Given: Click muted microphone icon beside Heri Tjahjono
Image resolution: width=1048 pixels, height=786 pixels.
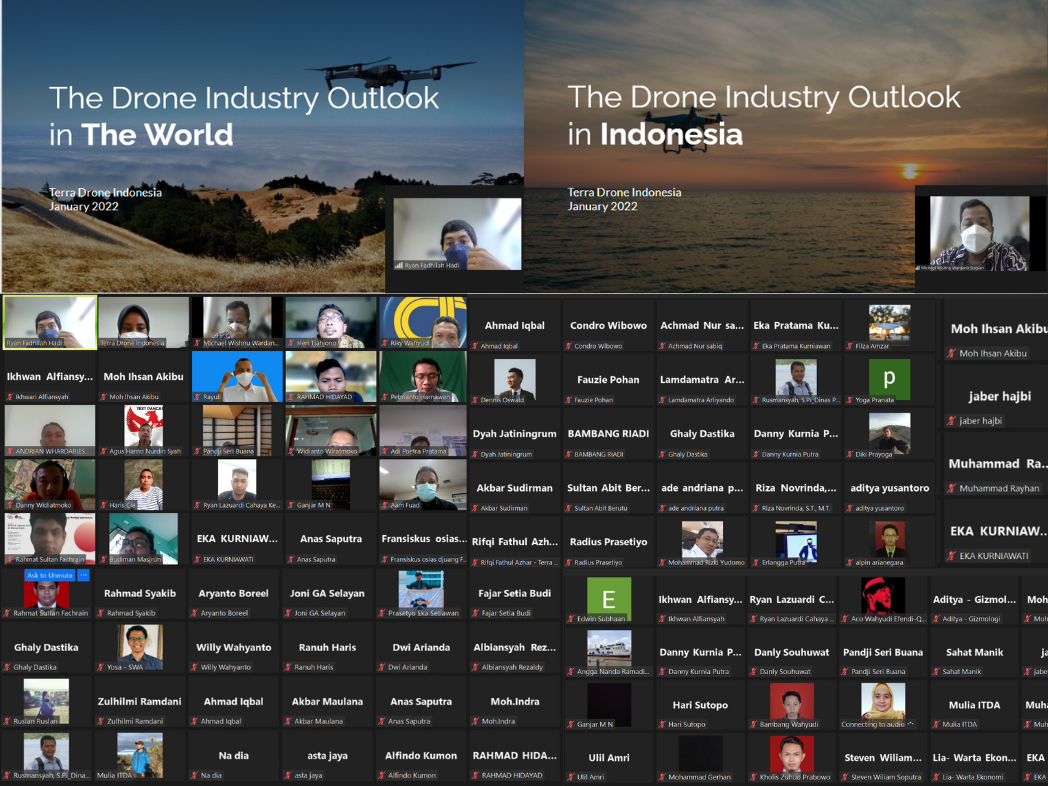Looking at the screenshot, I should 290,343.
